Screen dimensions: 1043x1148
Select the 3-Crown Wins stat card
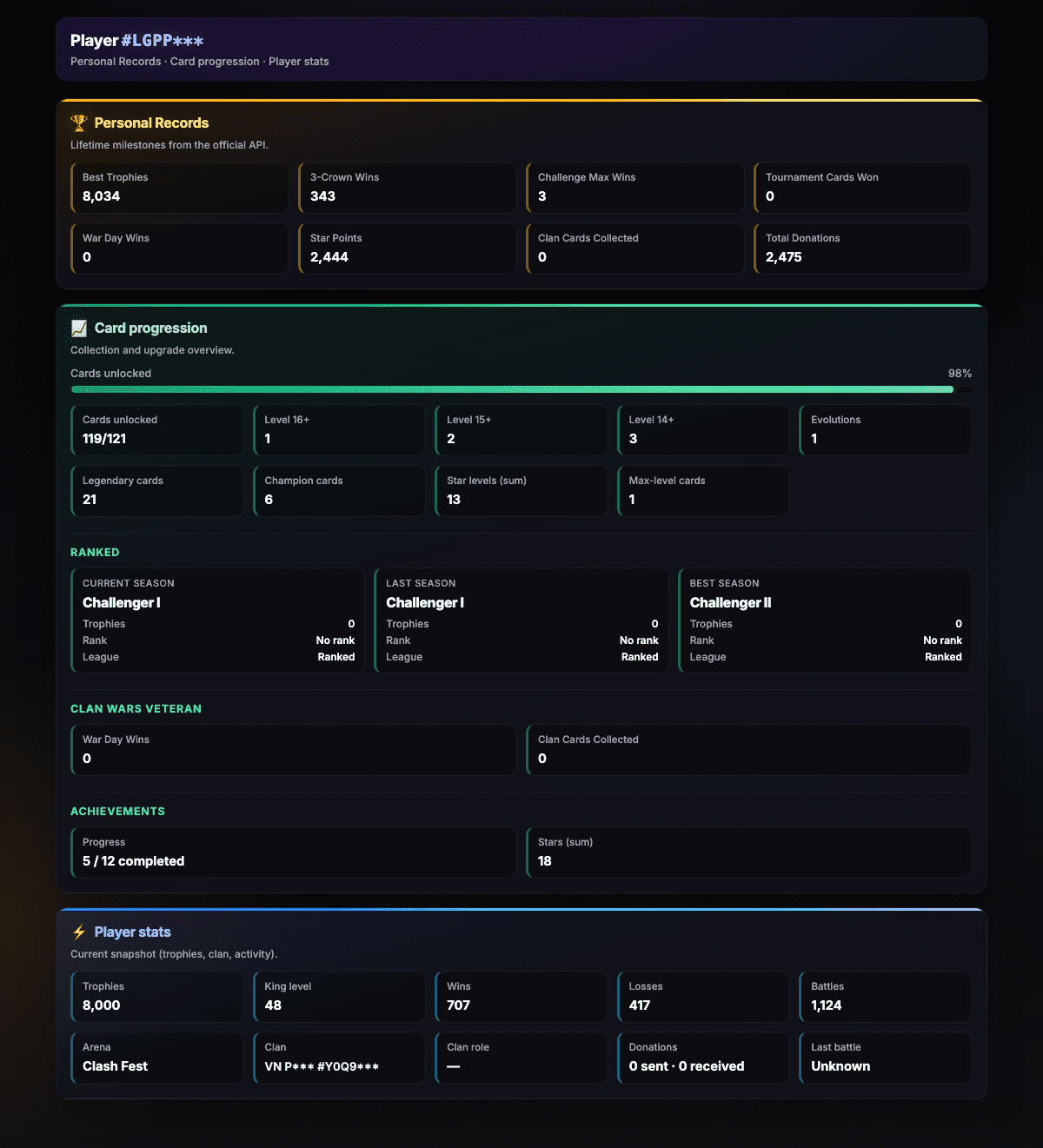[x=408, y=188]
